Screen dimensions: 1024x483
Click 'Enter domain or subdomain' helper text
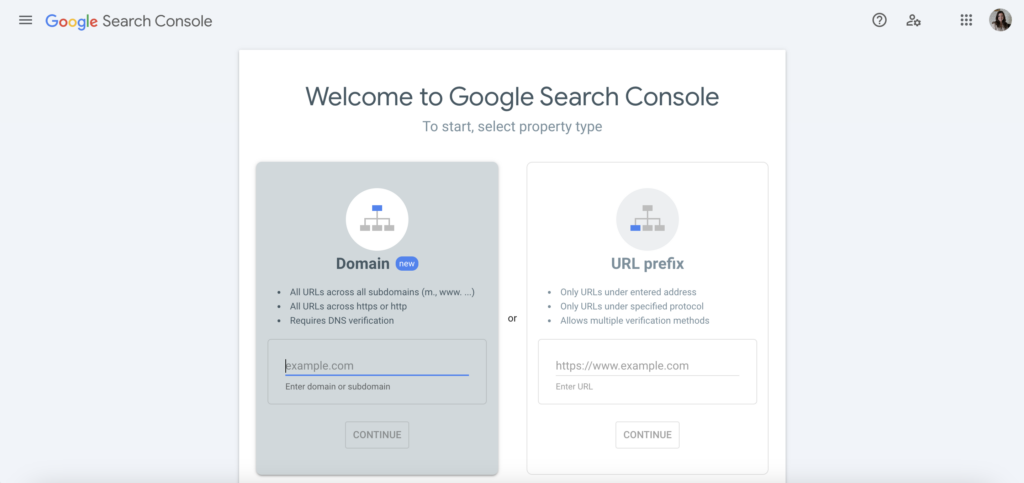(338, 386)
